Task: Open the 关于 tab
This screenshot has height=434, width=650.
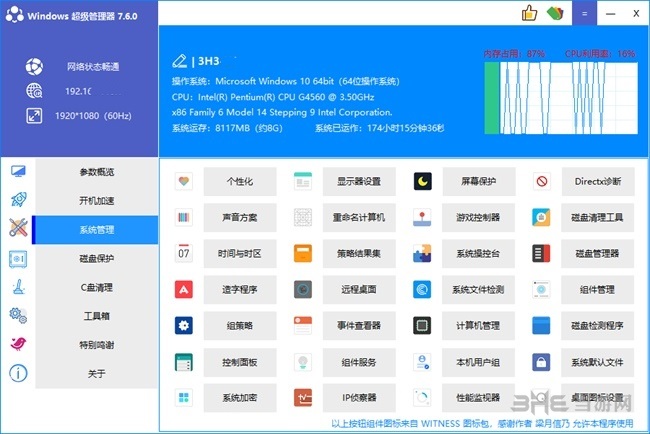Action: coord(97,373)
